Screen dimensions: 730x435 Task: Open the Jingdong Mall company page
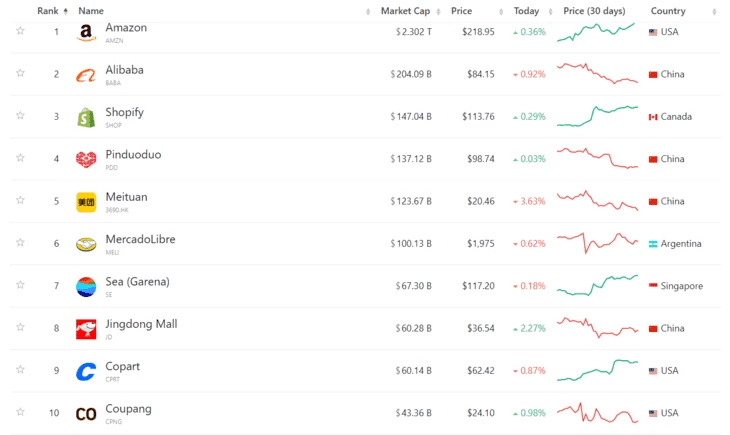click(x=141, y=324)
